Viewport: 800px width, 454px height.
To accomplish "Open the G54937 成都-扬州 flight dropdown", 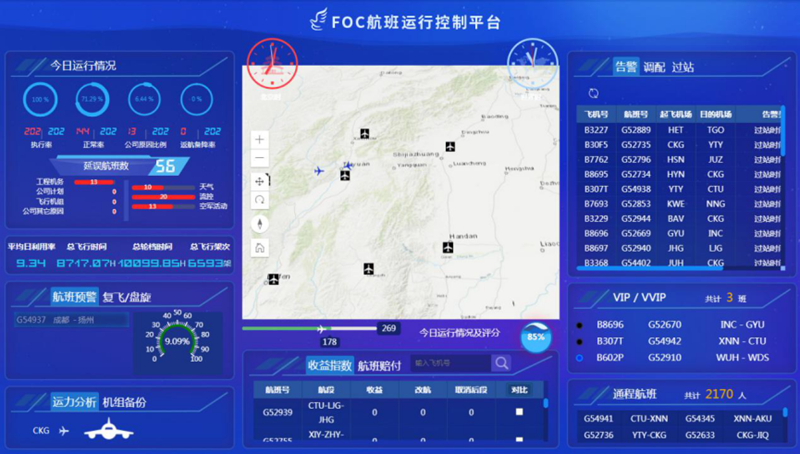I will pyautogui.click(x=71, y=320).
